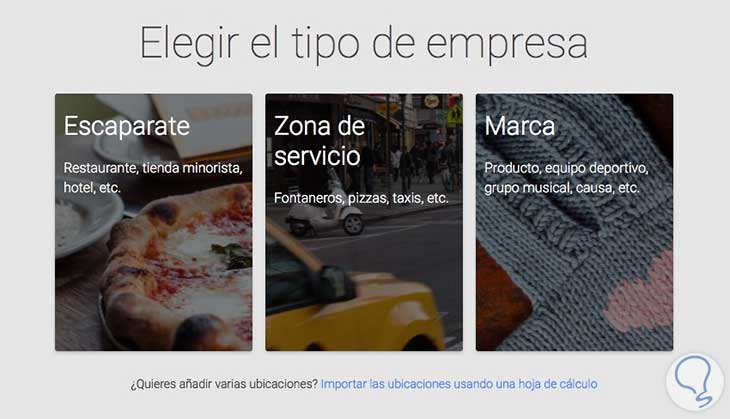730x419 pixels.
Task: Click the '¿Quieres añadir varias ubicaciones?' question text
Action: [224, 384]
